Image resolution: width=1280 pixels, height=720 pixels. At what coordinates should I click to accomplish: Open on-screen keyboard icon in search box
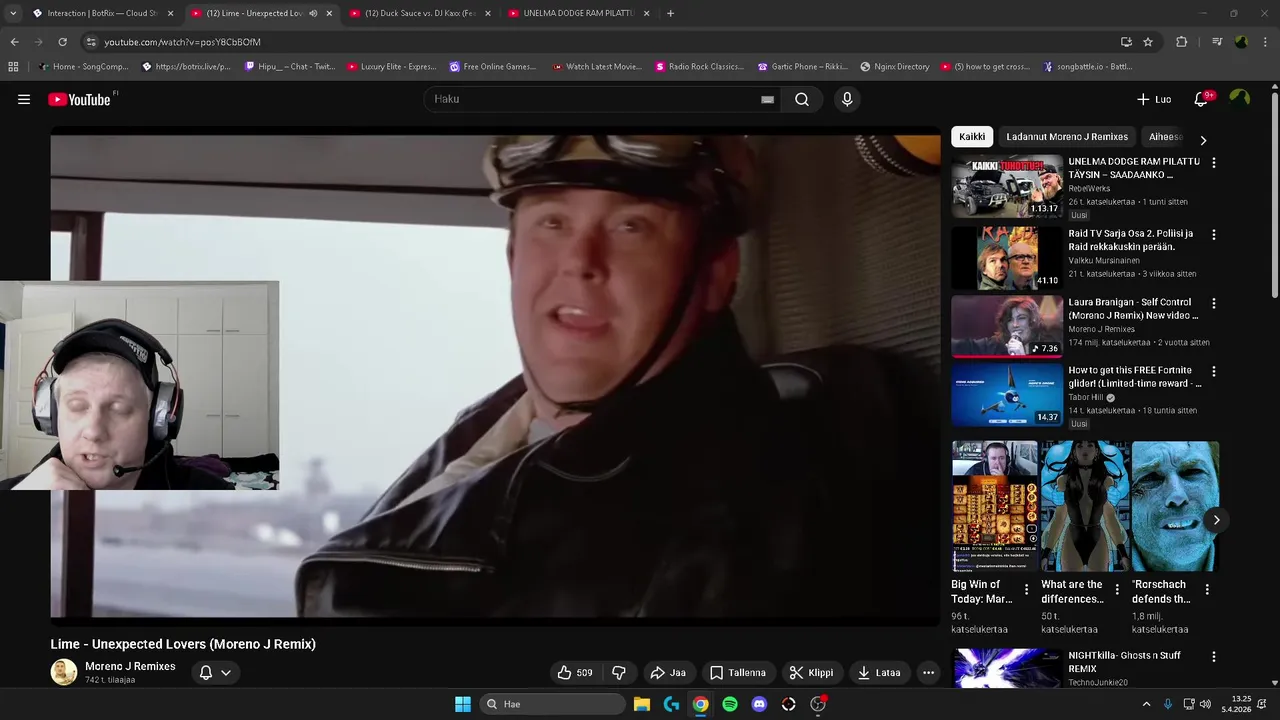767,99
